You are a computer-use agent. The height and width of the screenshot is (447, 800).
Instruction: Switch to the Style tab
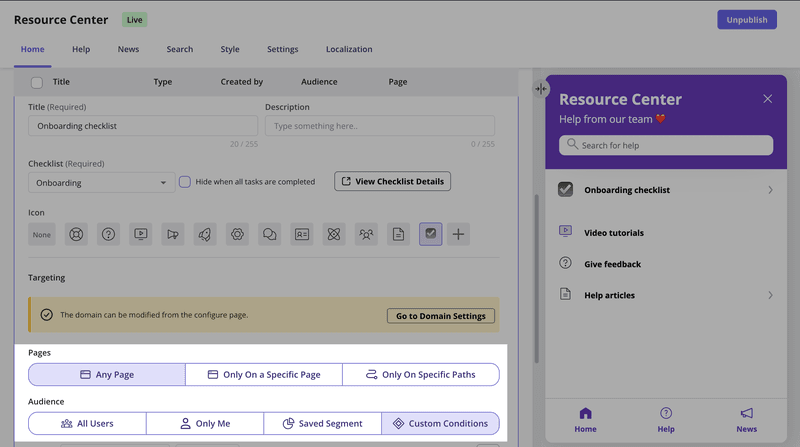[x=230, y=49]
